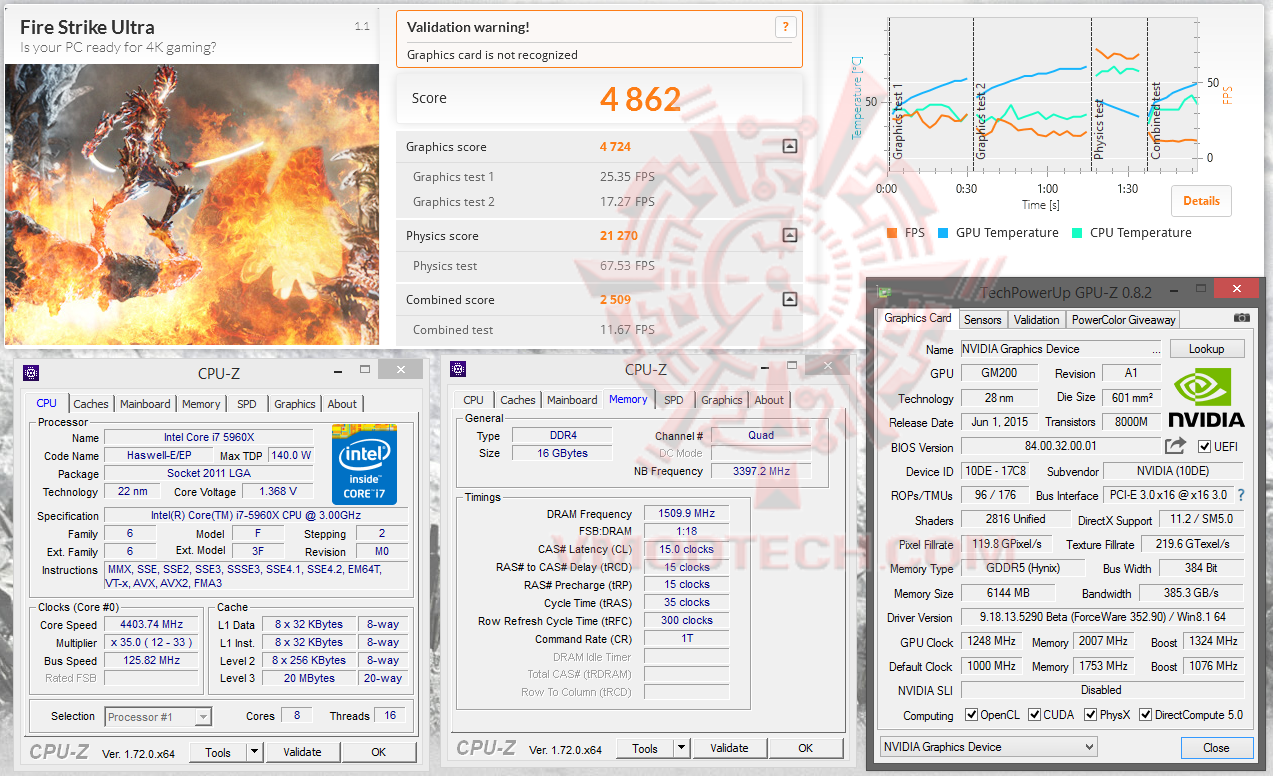Click Validate in the CPU-Z Memory window
This screenshot has height=776, width=1273.
(x=729, y=748)
